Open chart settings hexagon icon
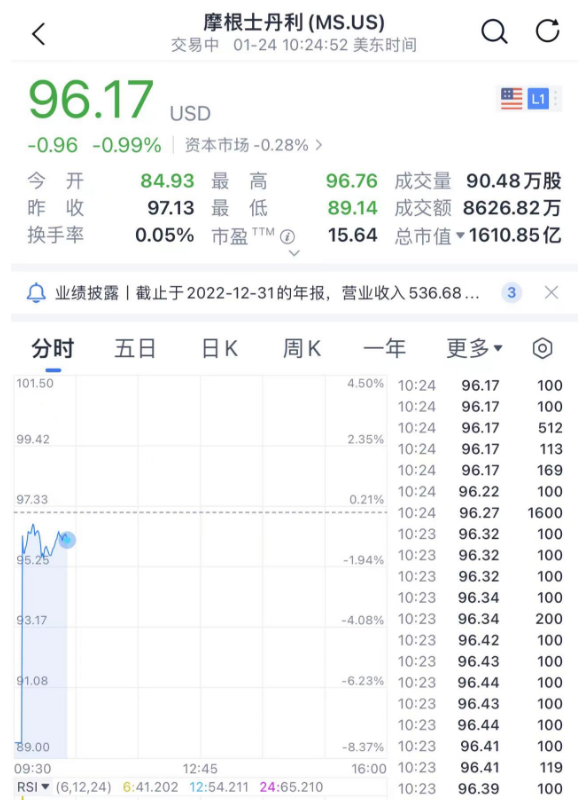Screen dimensions: 587x800 (x=542, y=348)
